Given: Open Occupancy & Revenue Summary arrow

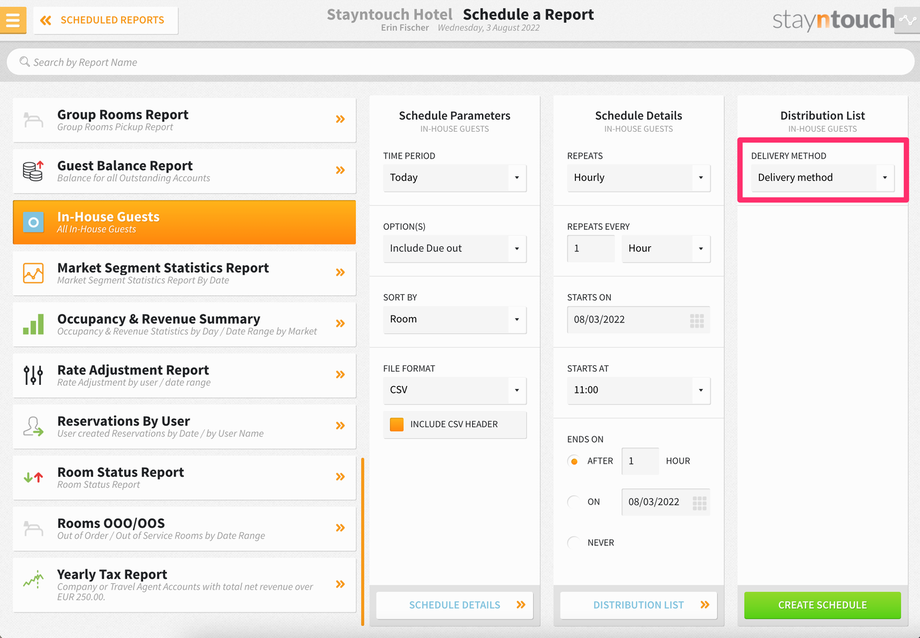Looking at the screenshot, I should coord(340,323).
